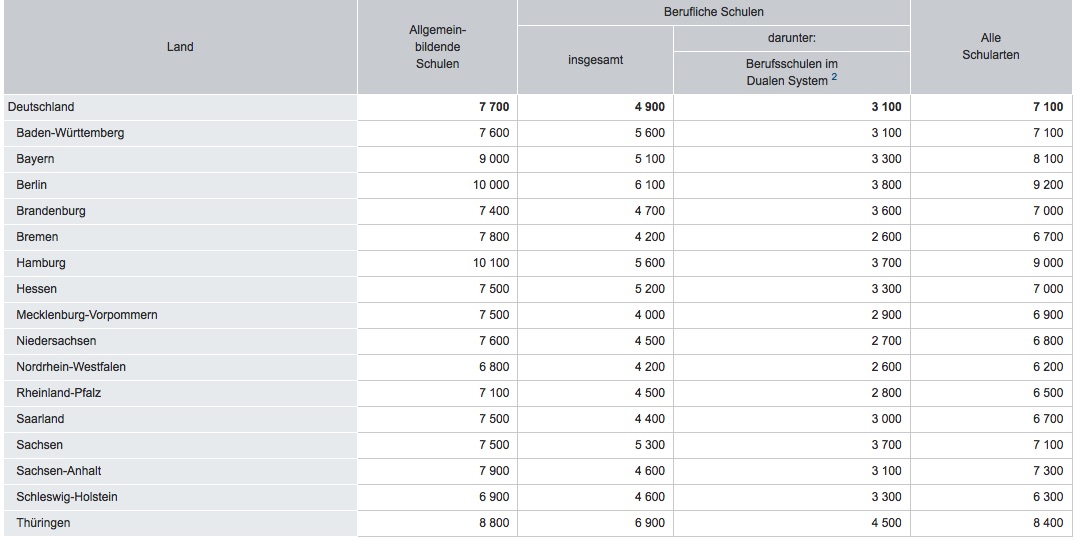Click the 10 100 value for Hamburg

491,263
